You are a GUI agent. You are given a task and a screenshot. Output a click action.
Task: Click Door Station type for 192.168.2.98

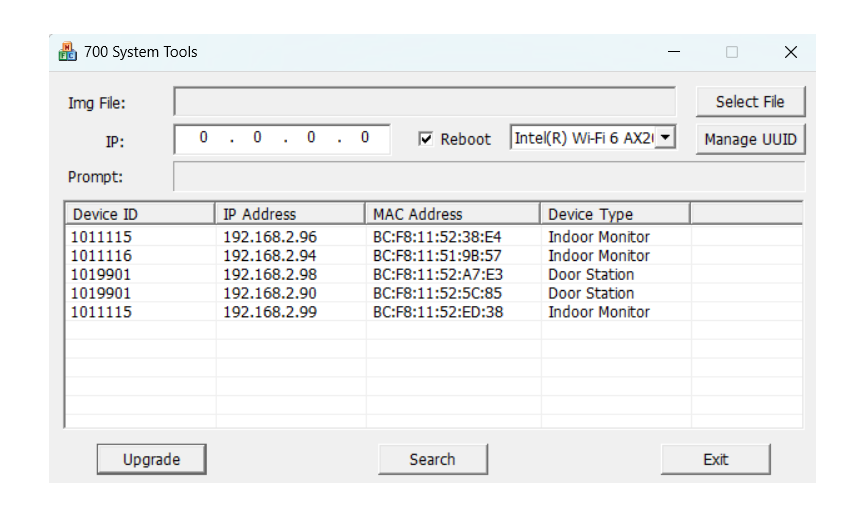[x=591, y=275]
